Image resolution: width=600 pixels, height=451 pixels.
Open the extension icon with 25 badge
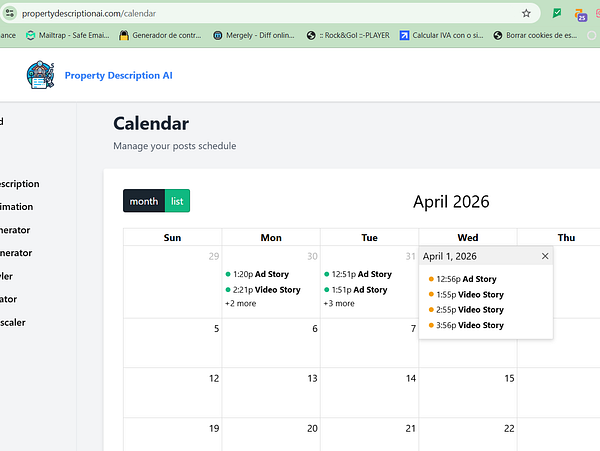(580, 15)
